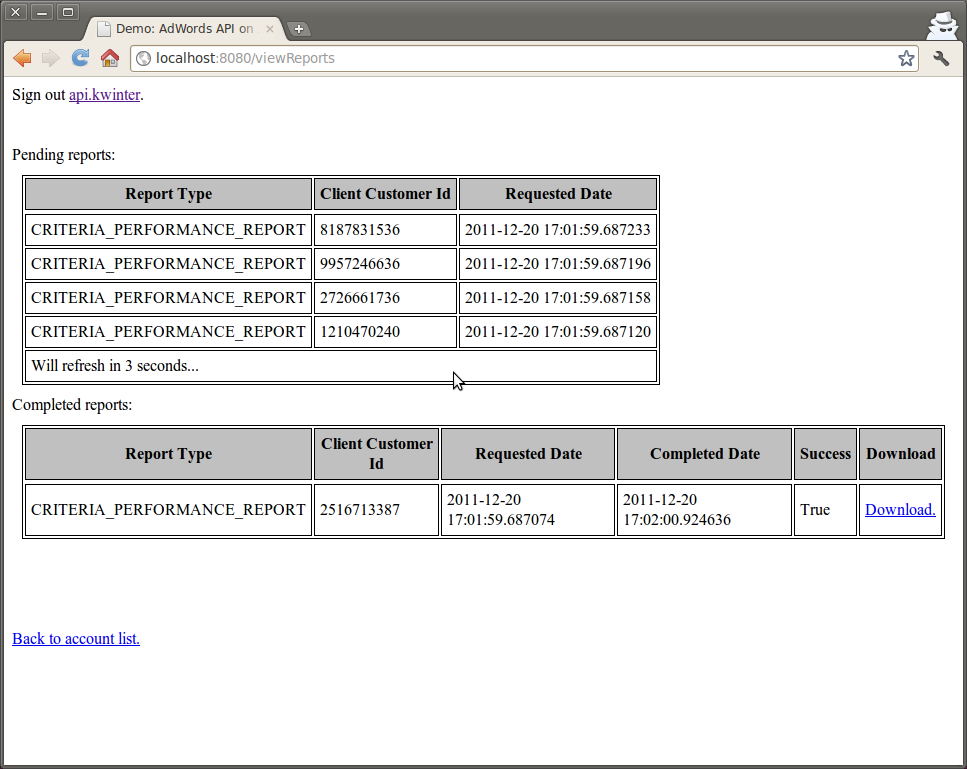
Task: Click the incognito spy icon
Action: [x=942, y=25]
